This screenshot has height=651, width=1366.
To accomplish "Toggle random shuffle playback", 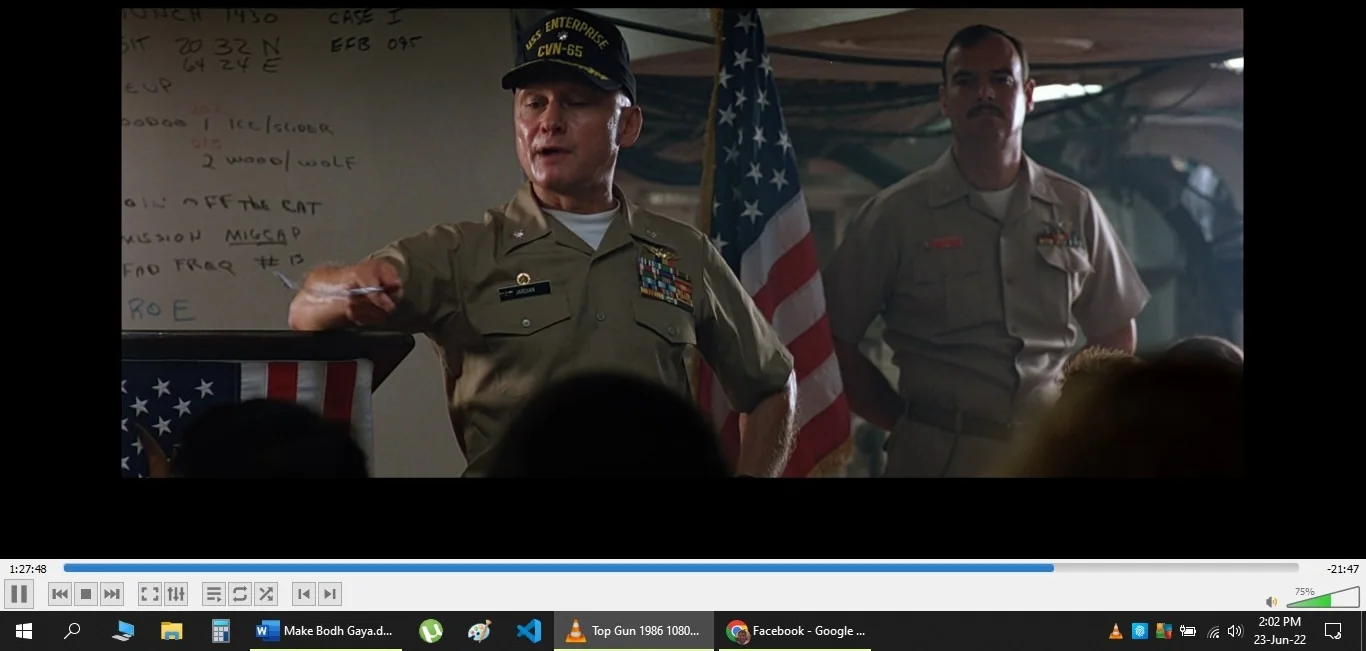I will pyautogui.click(x=266, y=594).
